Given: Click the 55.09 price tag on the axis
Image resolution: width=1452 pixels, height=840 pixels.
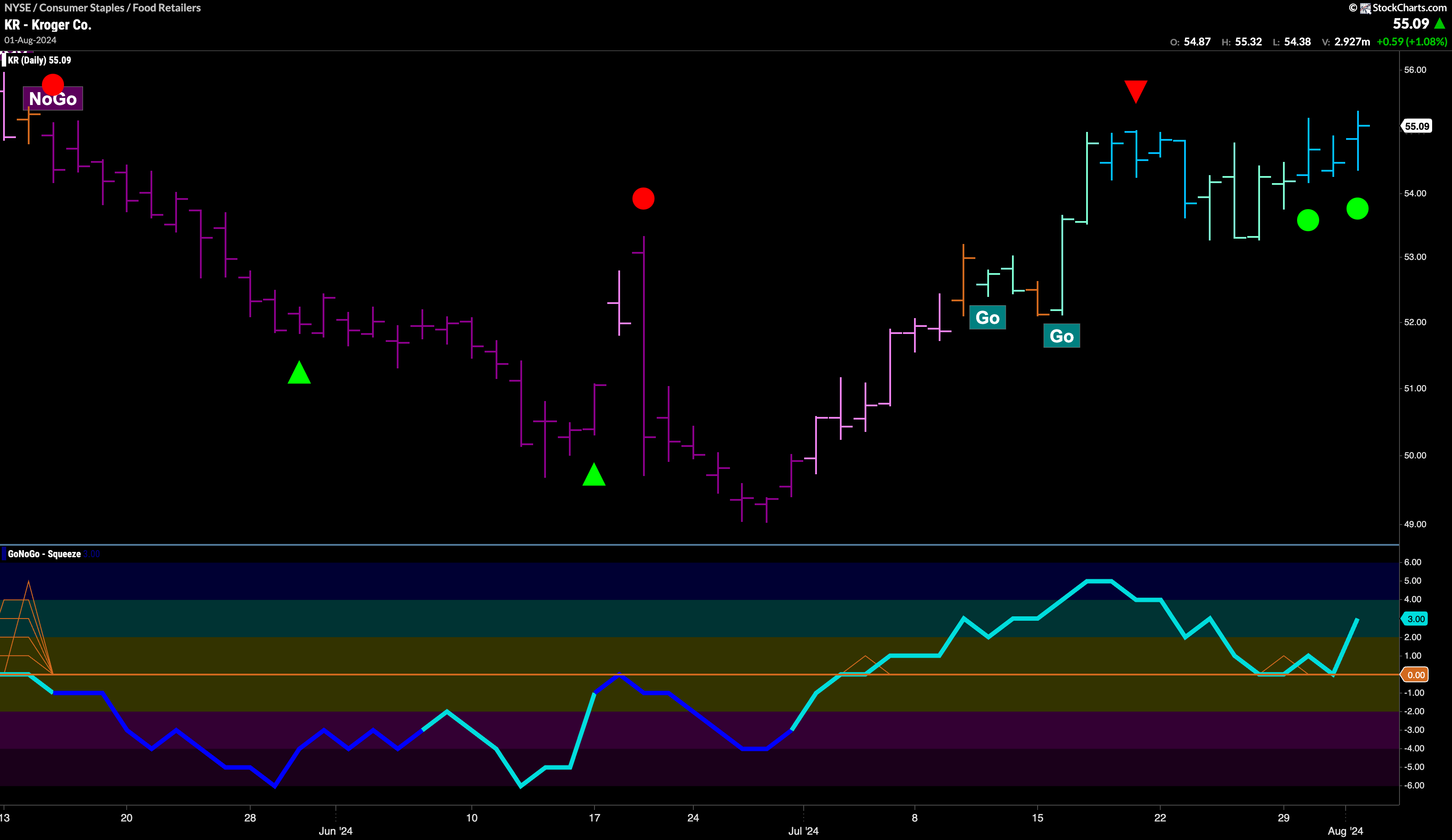Looking at the screenshot, I should pos(1416,126).
